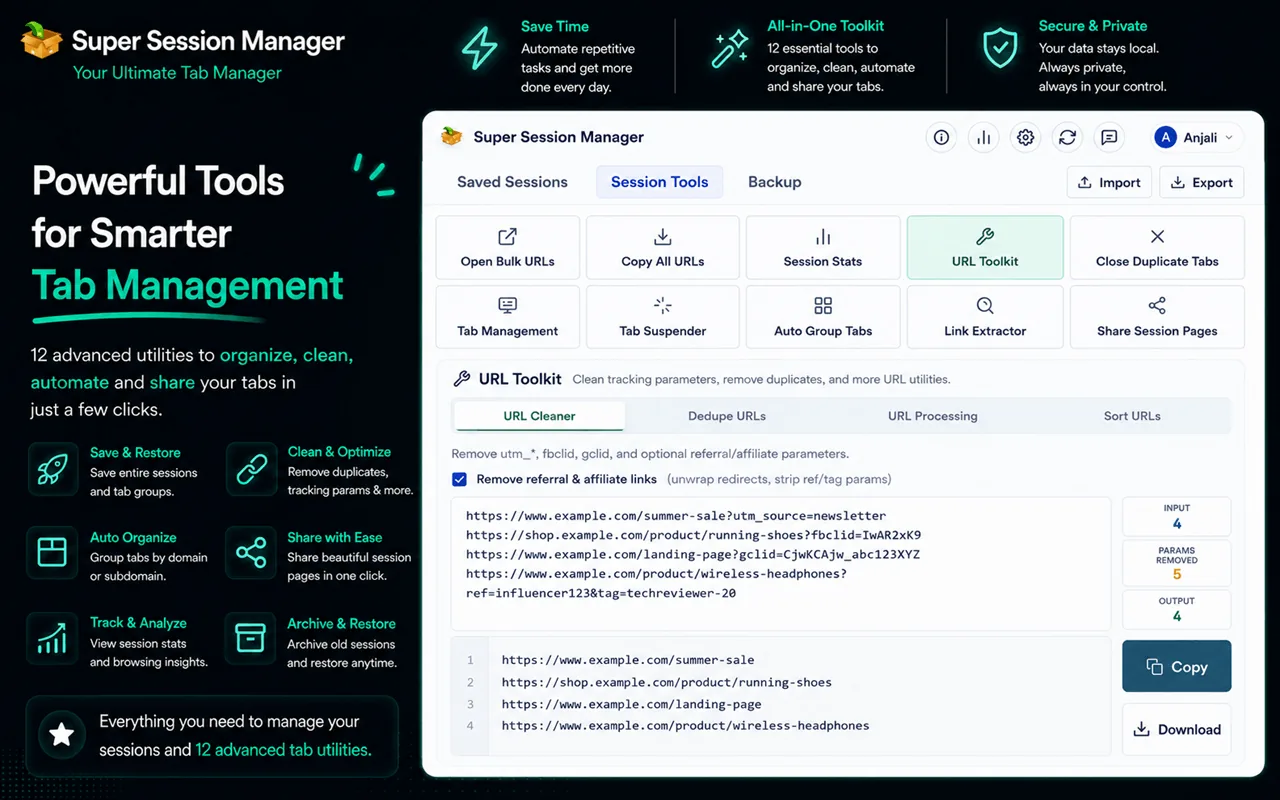Screen dimensions: 1280x800
Task: Uncheck Remove referral & affiliate links checkbox
Action: pyautogui.click(x=459, y=479)
